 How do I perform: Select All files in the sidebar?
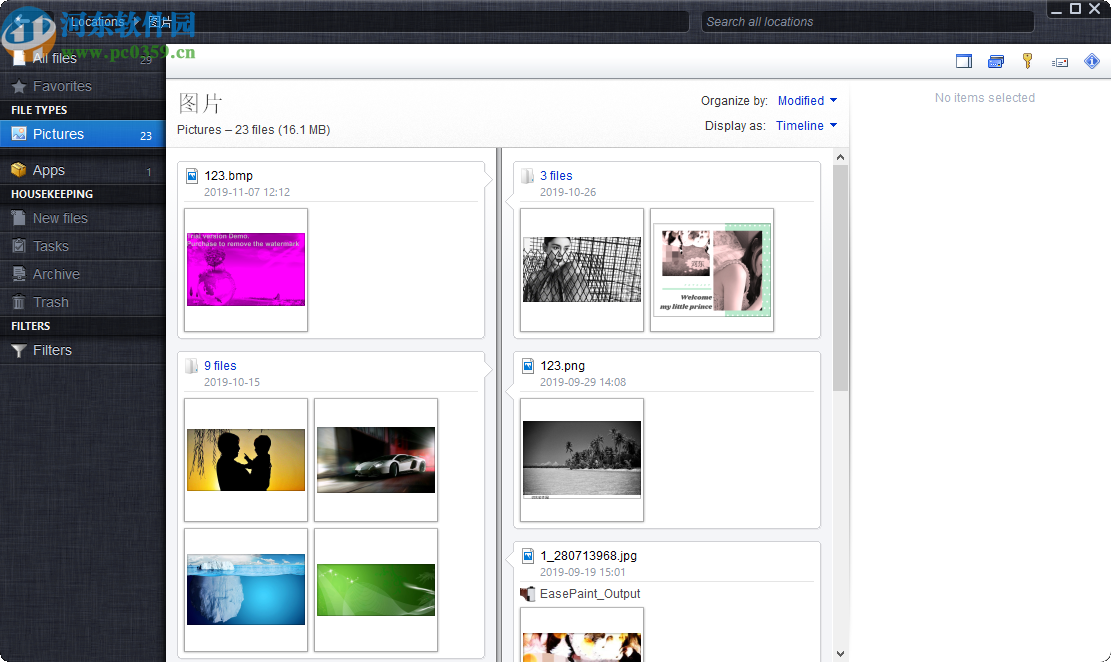click(82, 58)
